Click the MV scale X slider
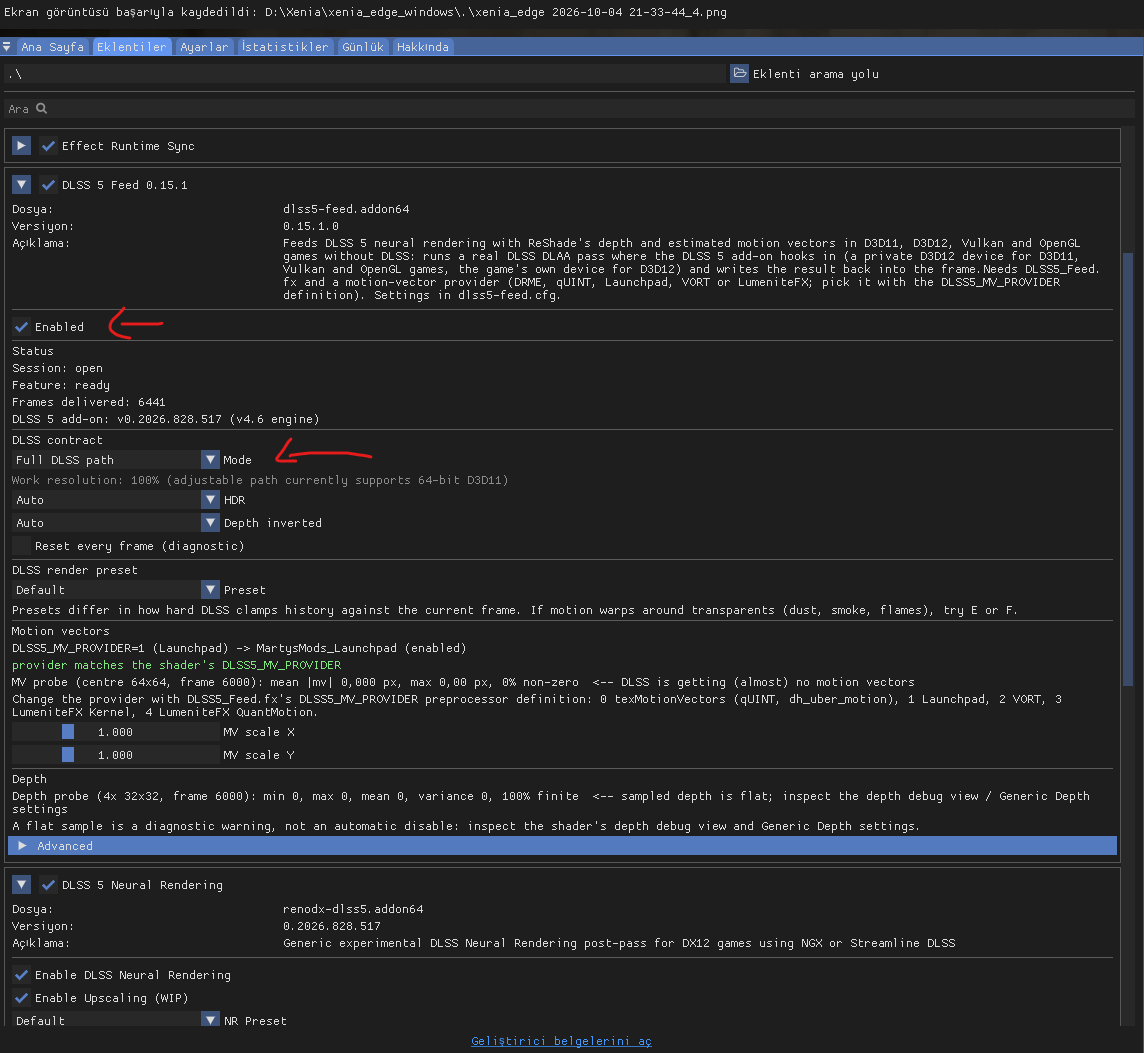 coord(116,732)
